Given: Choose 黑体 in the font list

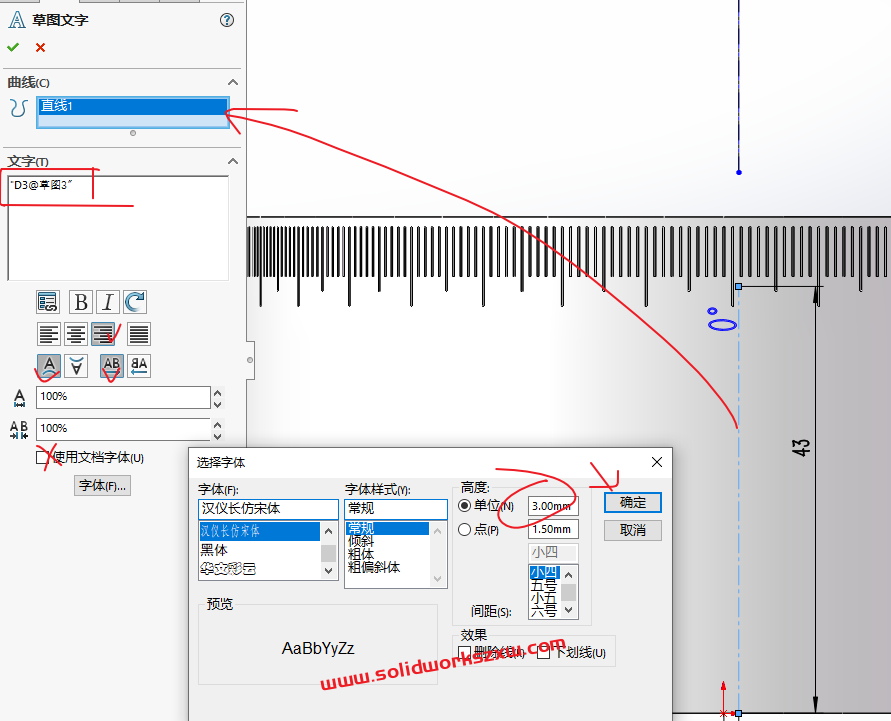Looking at the screenshot, I should tap(214, 550).
